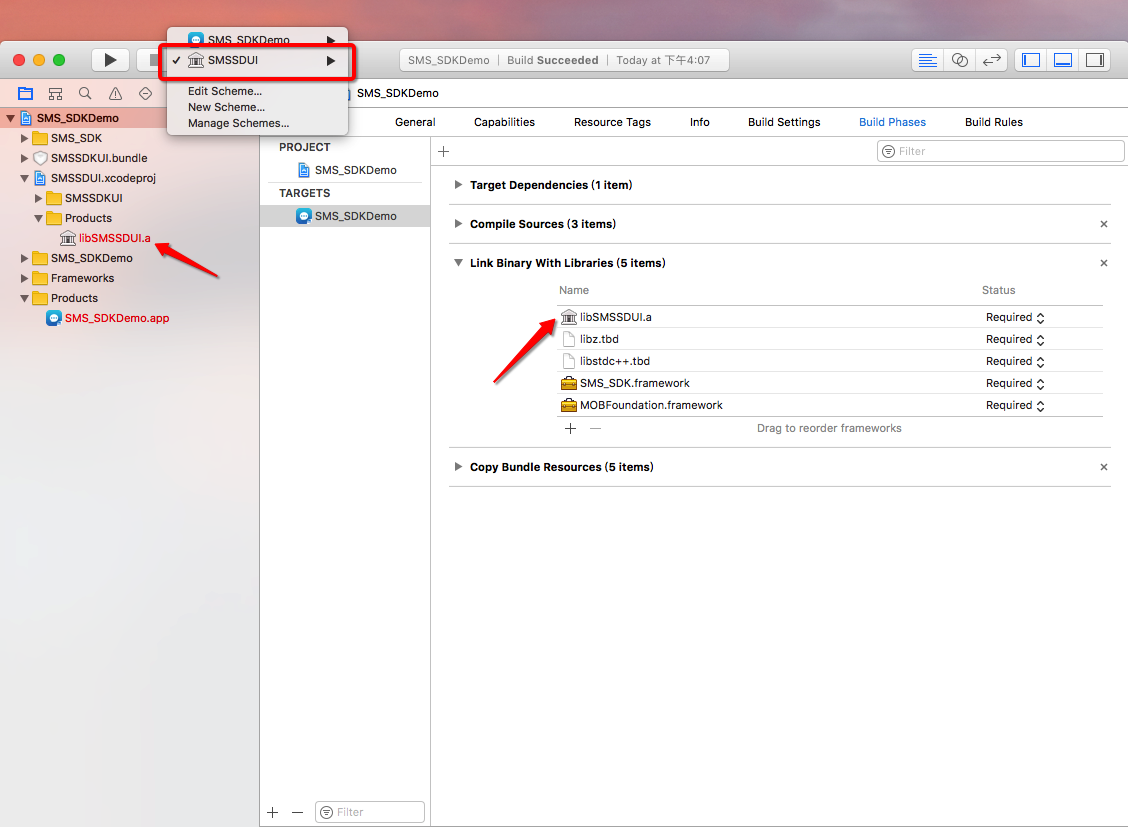Toggle the bottom Debug area panel

[1063, 60]
